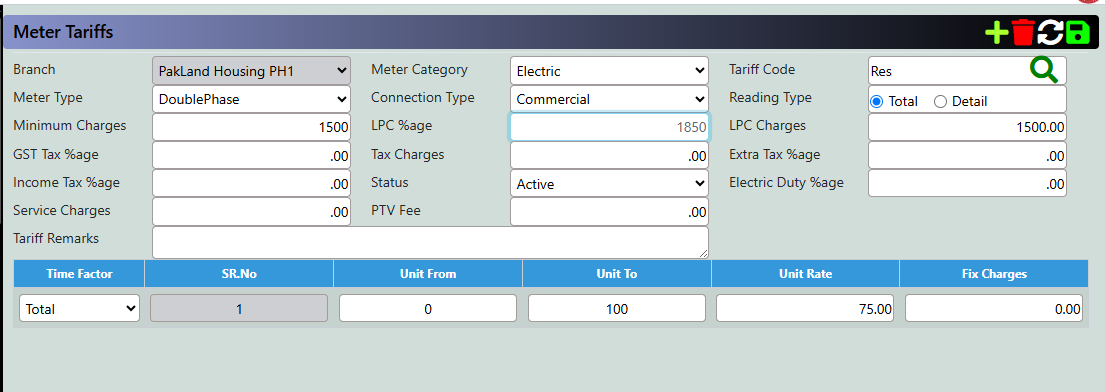Open the Status dropdown
This screenshot has height=392, width=1105.
point(610,184)
